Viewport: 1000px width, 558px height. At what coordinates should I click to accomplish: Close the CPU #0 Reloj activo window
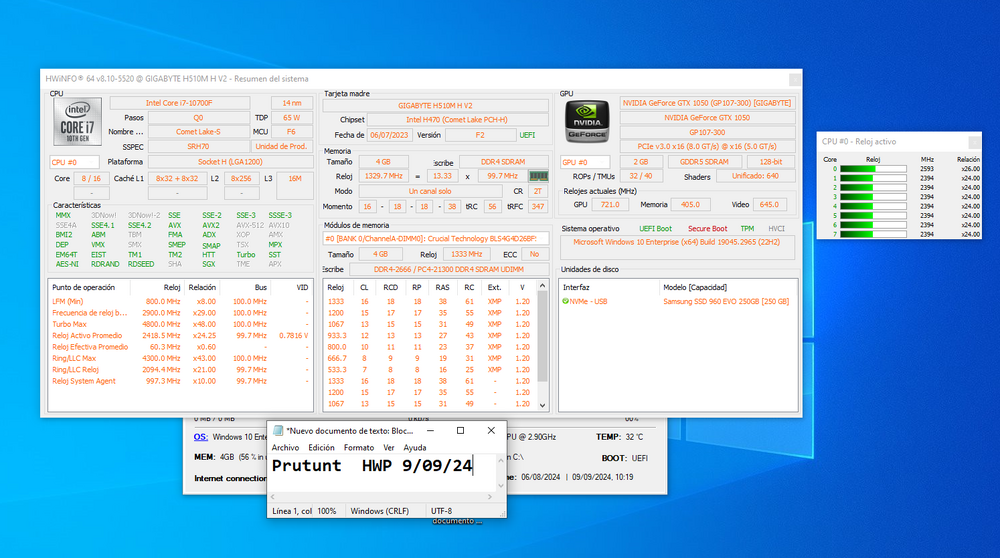[974, 142]
